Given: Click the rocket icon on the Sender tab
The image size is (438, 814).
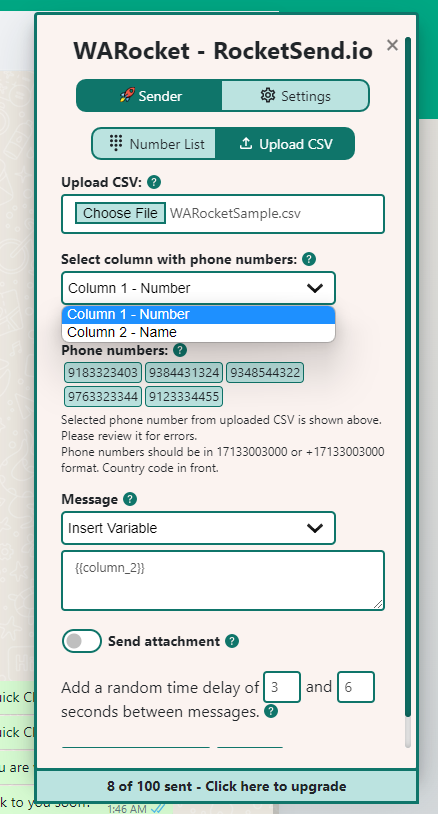Looking at the screenshot, I should click(127, 96).
